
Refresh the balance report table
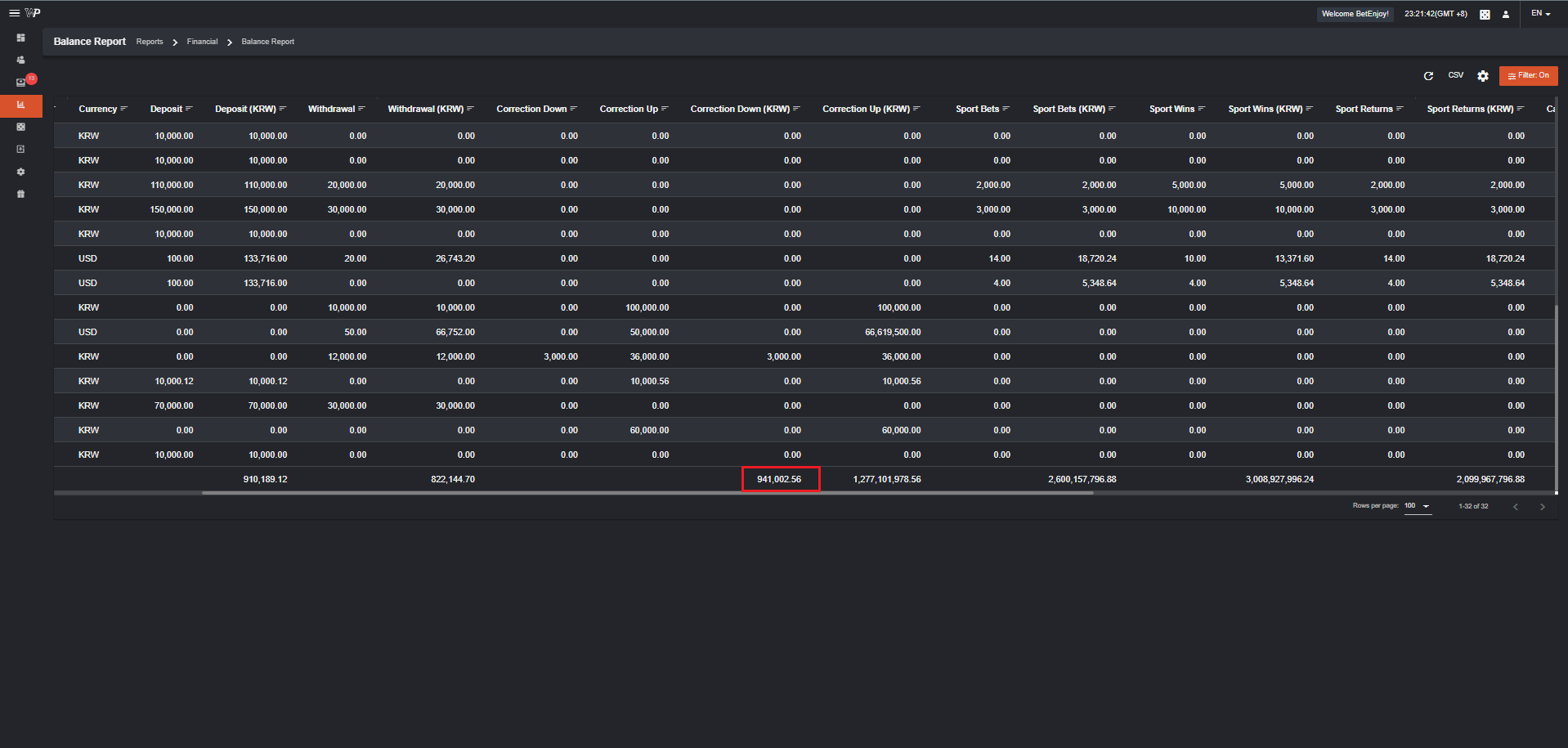[x=1428, y=76]
